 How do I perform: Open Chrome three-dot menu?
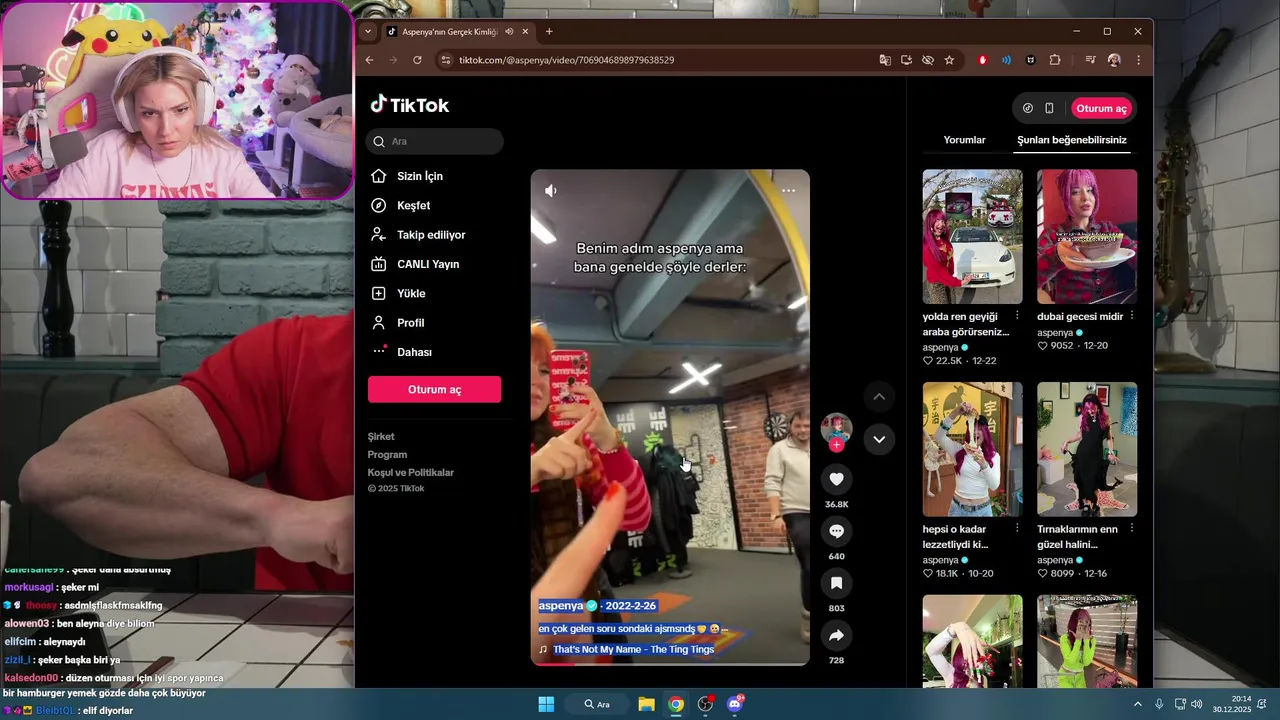(1138, 60)
